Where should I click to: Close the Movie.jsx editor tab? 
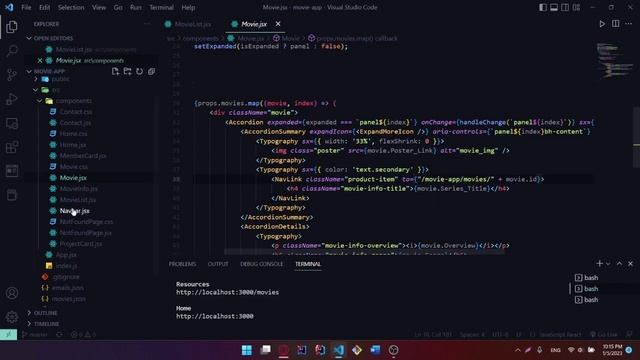click(278, 24)
